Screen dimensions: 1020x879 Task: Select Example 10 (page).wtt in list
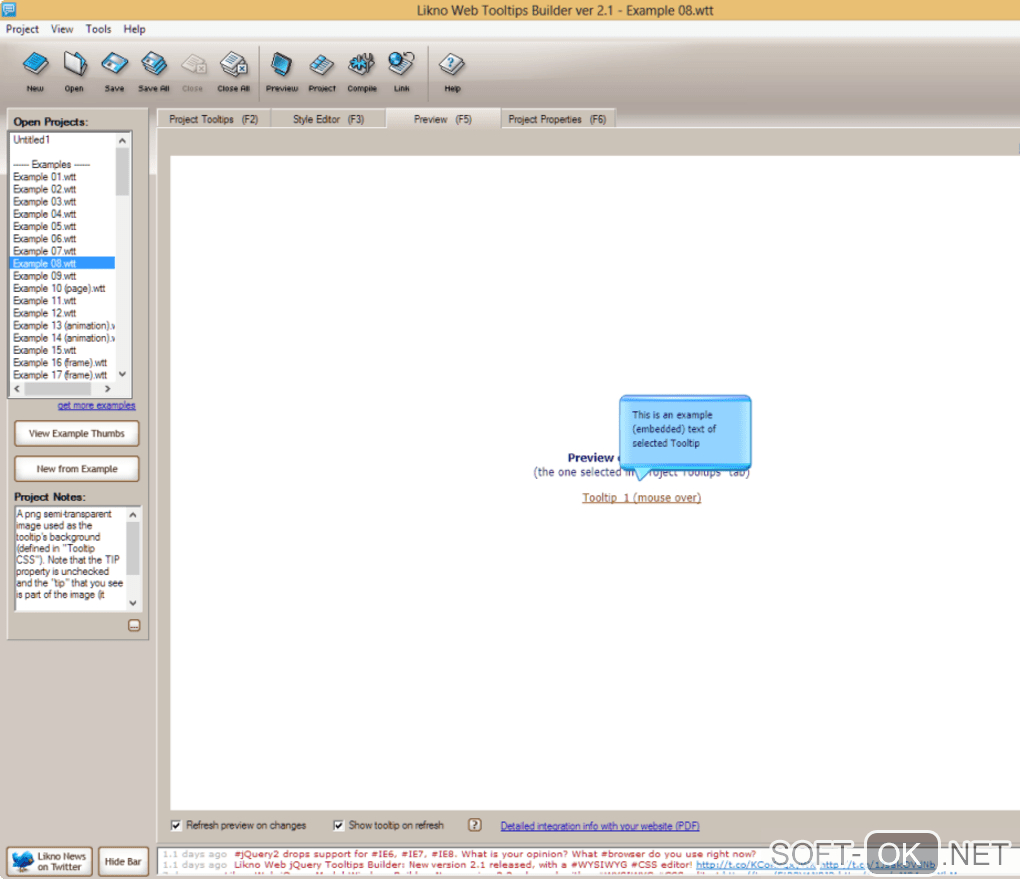(62, 288)
